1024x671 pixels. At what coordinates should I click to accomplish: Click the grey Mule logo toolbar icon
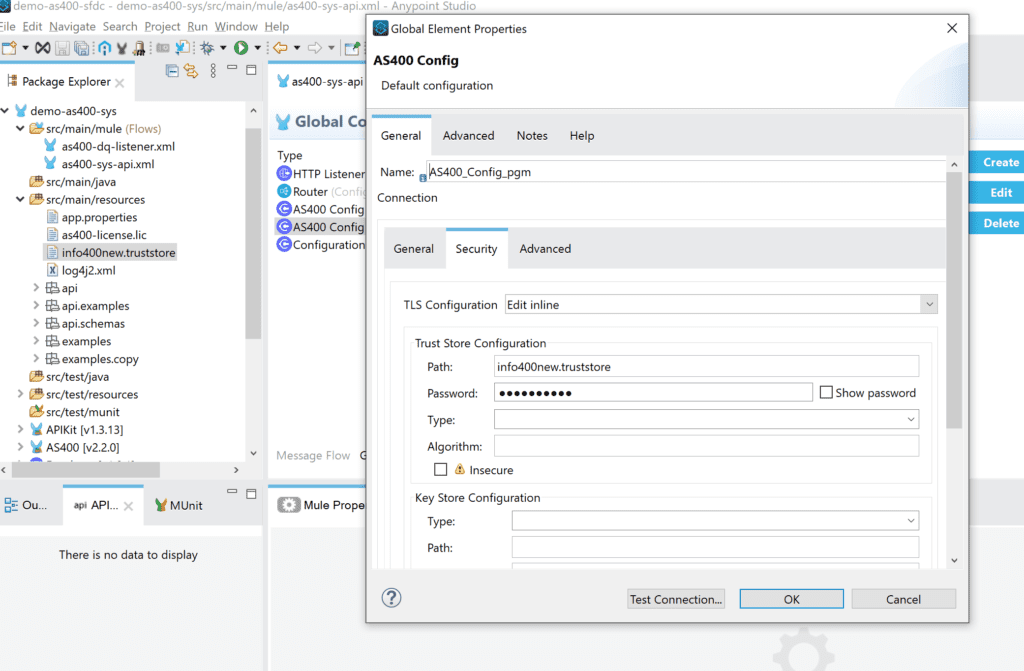(x=121, y=48)
